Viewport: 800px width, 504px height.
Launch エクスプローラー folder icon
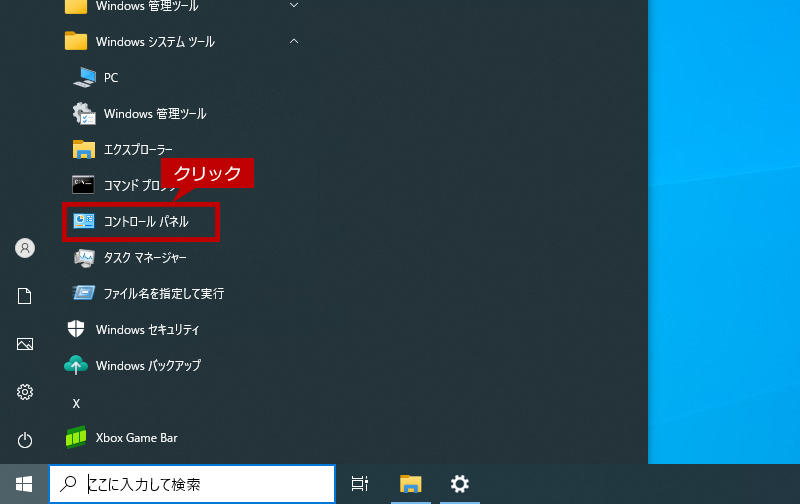click(x=84, y=149)
